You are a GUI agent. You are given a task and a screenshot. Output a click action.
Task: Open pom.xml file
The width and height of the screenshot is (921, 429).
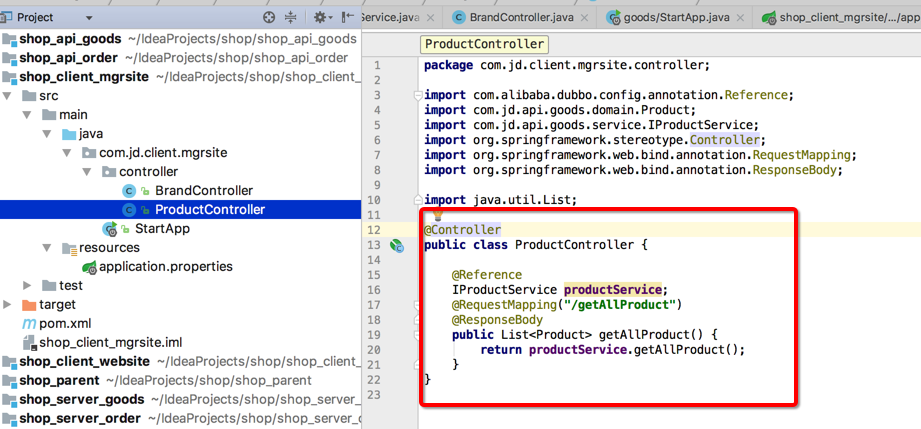click(65, 324)
